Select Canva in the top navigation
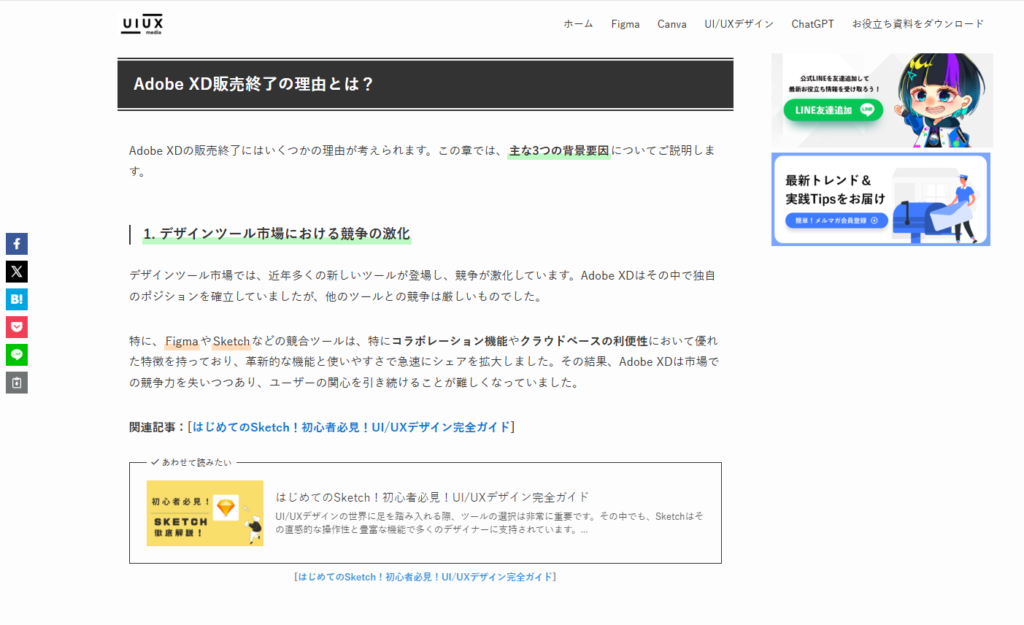Viewport: 1024px width, 625px height. (x=671, y=24)
